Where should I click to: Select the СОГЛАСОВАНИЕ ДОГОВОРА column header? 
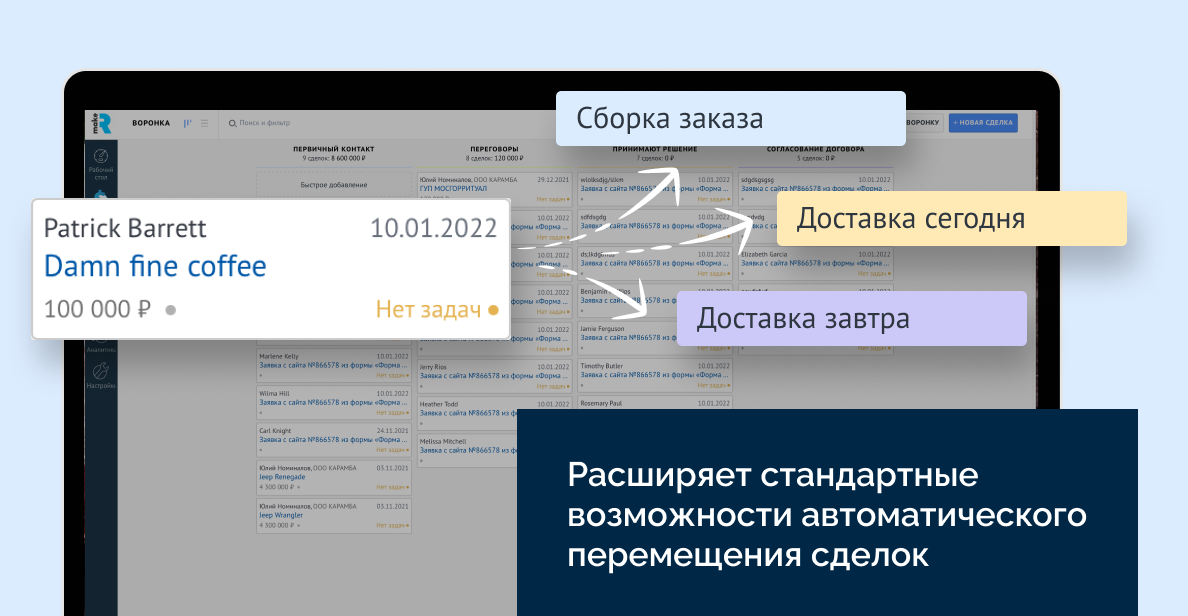pyautogui.click(x=815, y=149)
